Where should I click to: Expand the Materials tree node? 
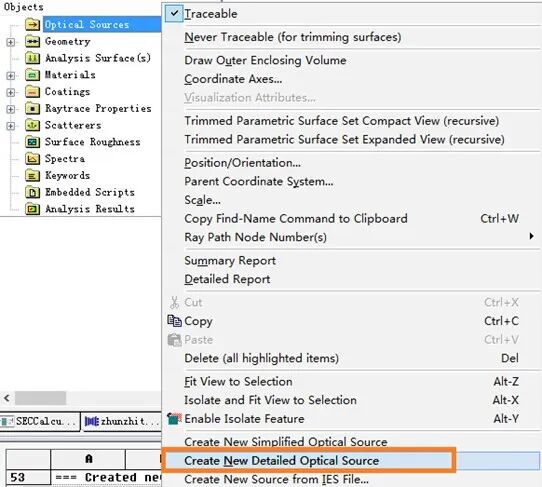[x=11, y=76]
